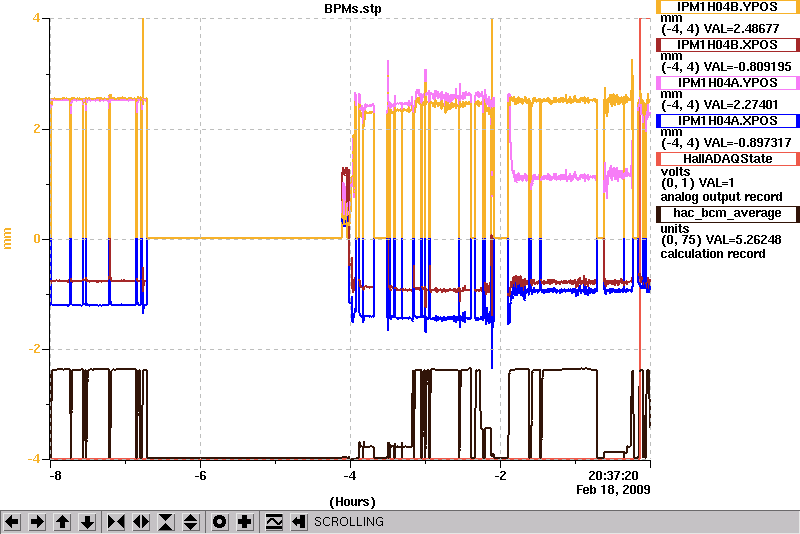Click the 'volts' units label
Image resolution: width=800 pixels, height=534 pixels.
click(x=675, y=172)
